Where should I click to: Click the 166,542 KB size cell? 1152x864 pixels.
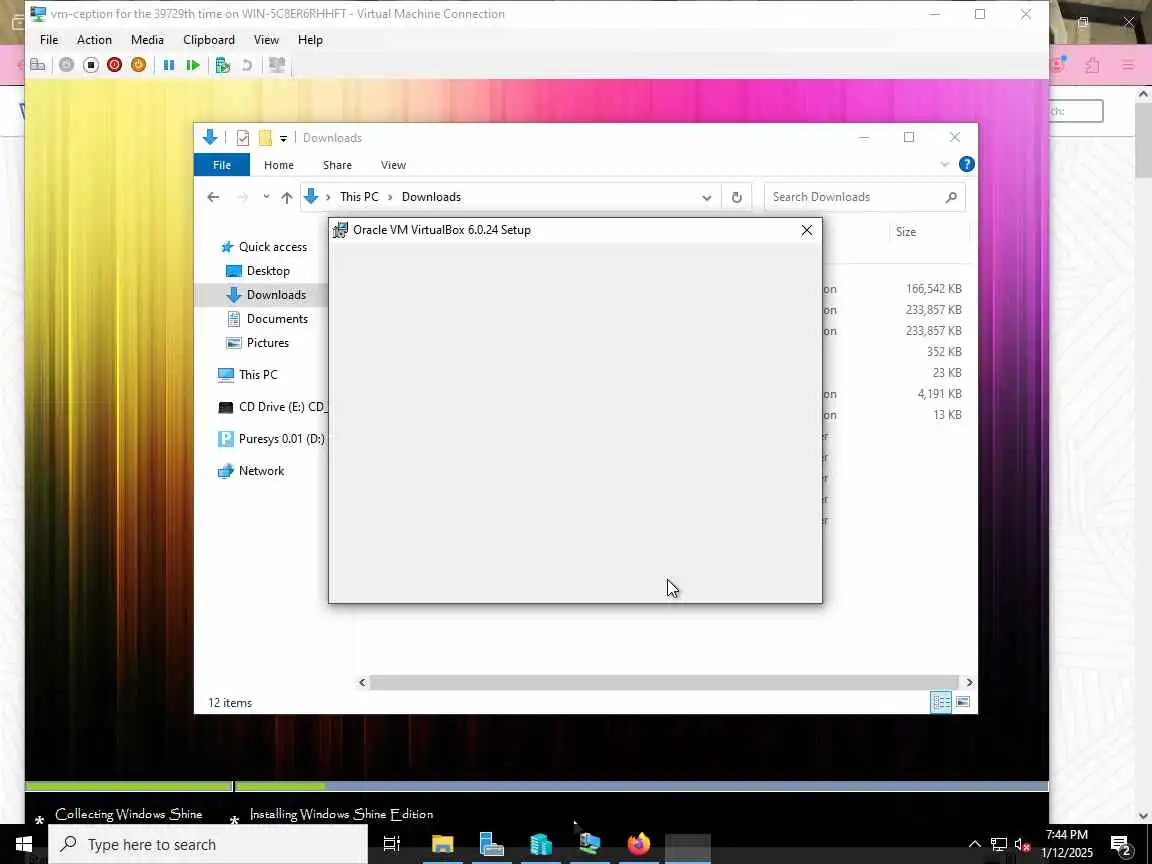click(933, 289)
